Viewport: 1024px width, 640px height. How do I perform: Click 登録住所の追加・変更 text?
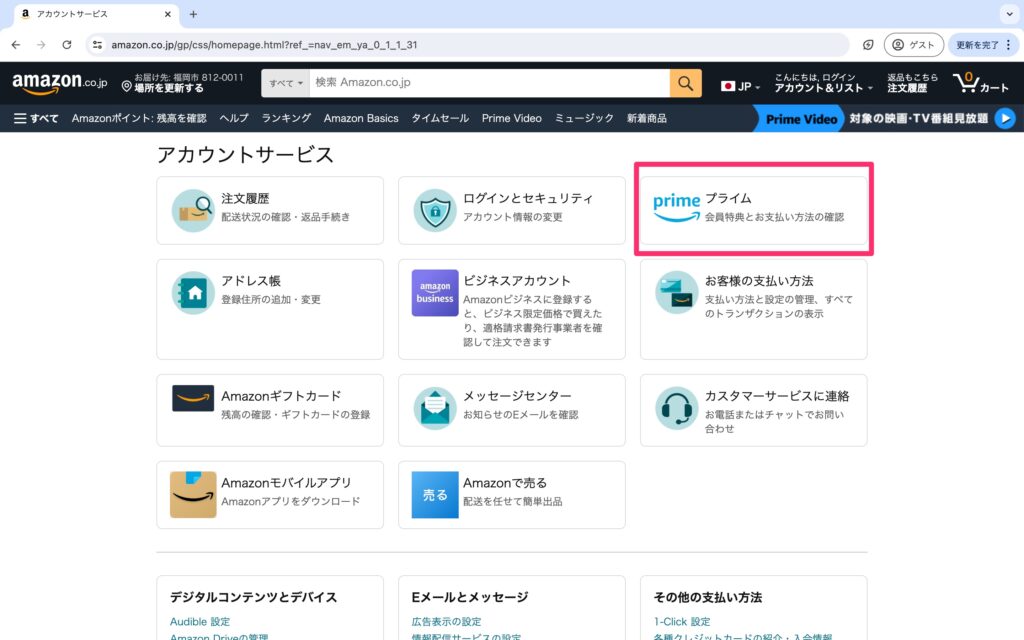(270, 299)
